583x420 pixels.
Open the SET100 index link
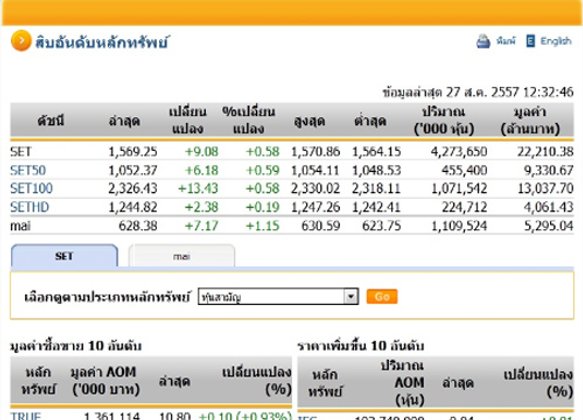coord(31,188)
